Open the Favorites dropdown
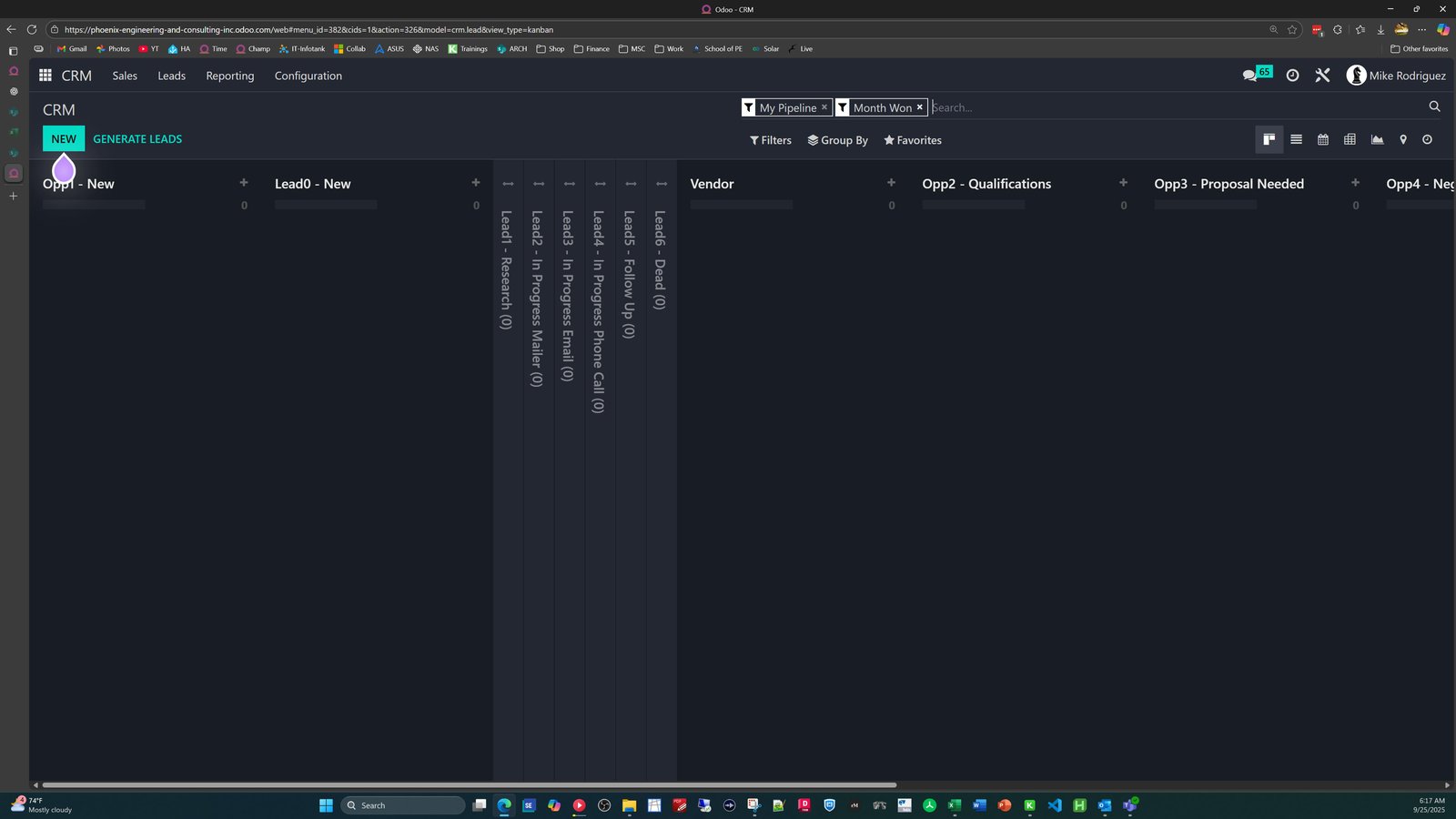Screen dimensions: 1456x819 913,140
